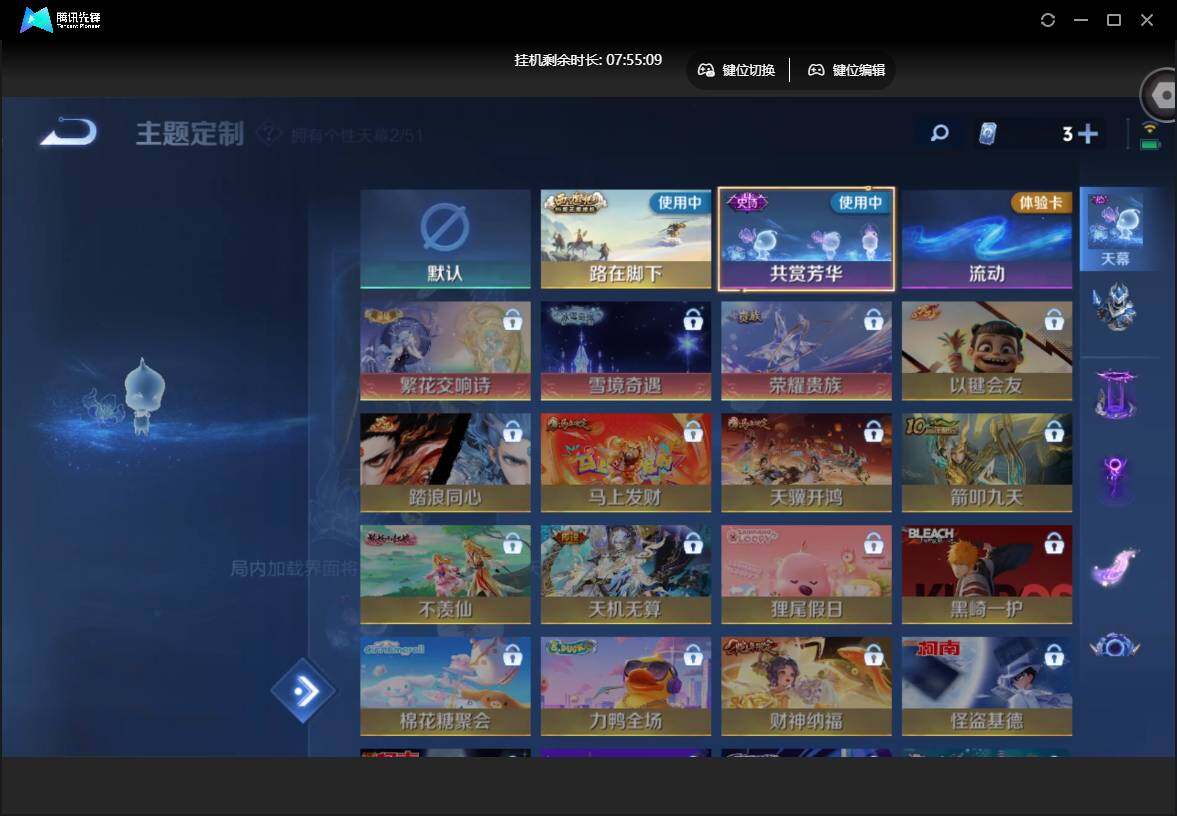This screenshot has height=816, width=1177.
Task: Open the 繁花交响诗 theme card
Action: (445, 351)
